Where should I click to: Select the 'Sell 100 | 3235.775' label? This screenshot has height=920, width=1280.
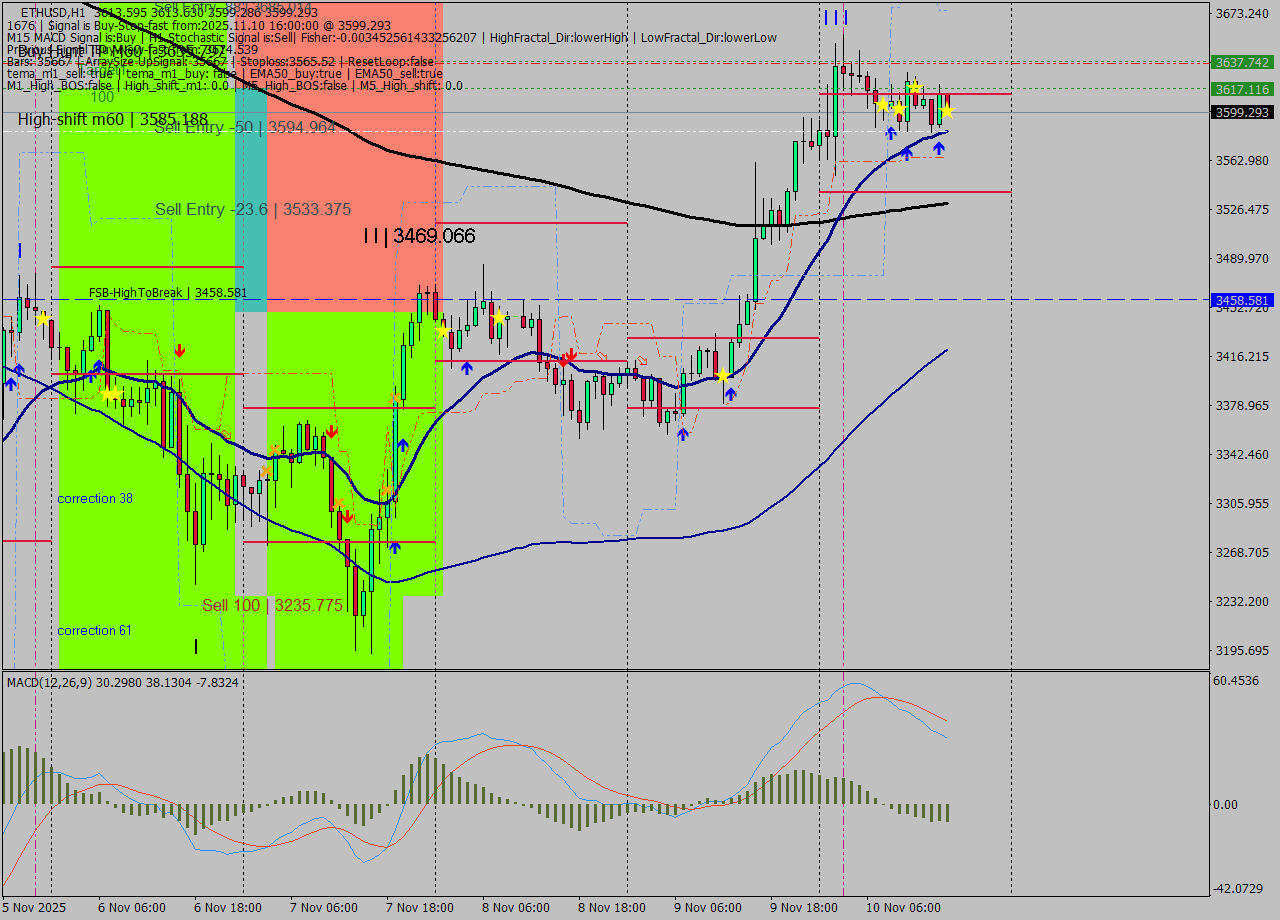[x=272, y=605]
